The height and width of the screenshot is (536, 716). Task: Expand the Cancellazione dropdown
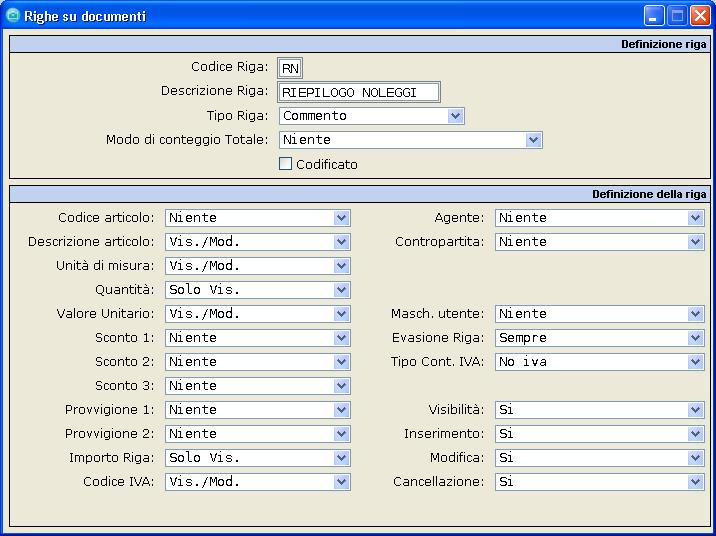point(696,482)
